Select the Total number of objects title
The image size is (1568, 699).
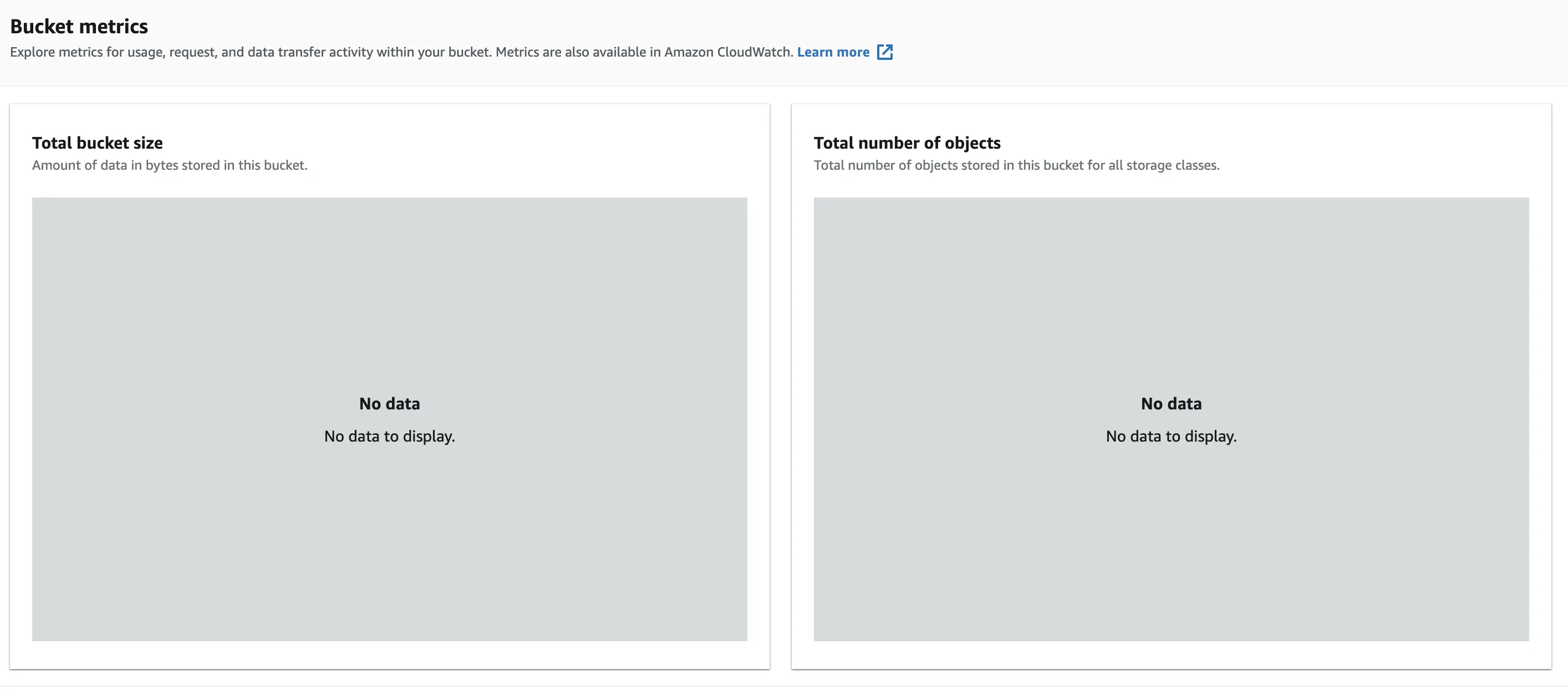click(x=907, y=143)
